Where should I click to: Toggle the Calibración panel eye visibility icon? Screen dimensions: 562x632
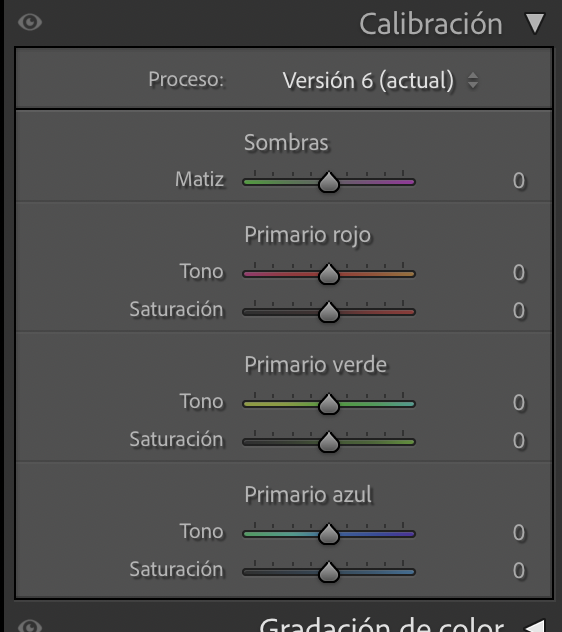[x=30, y=22]
